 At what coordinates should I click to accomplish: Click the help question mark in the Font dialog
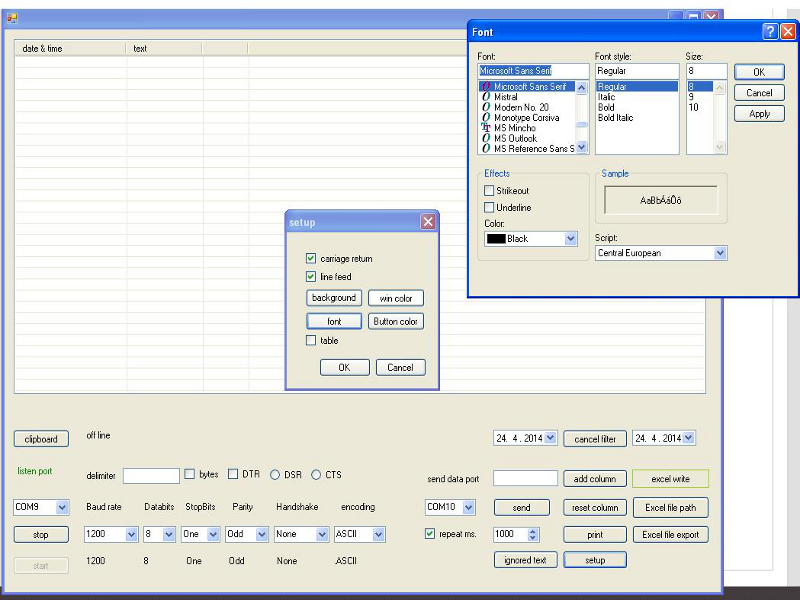click(770, 32)
